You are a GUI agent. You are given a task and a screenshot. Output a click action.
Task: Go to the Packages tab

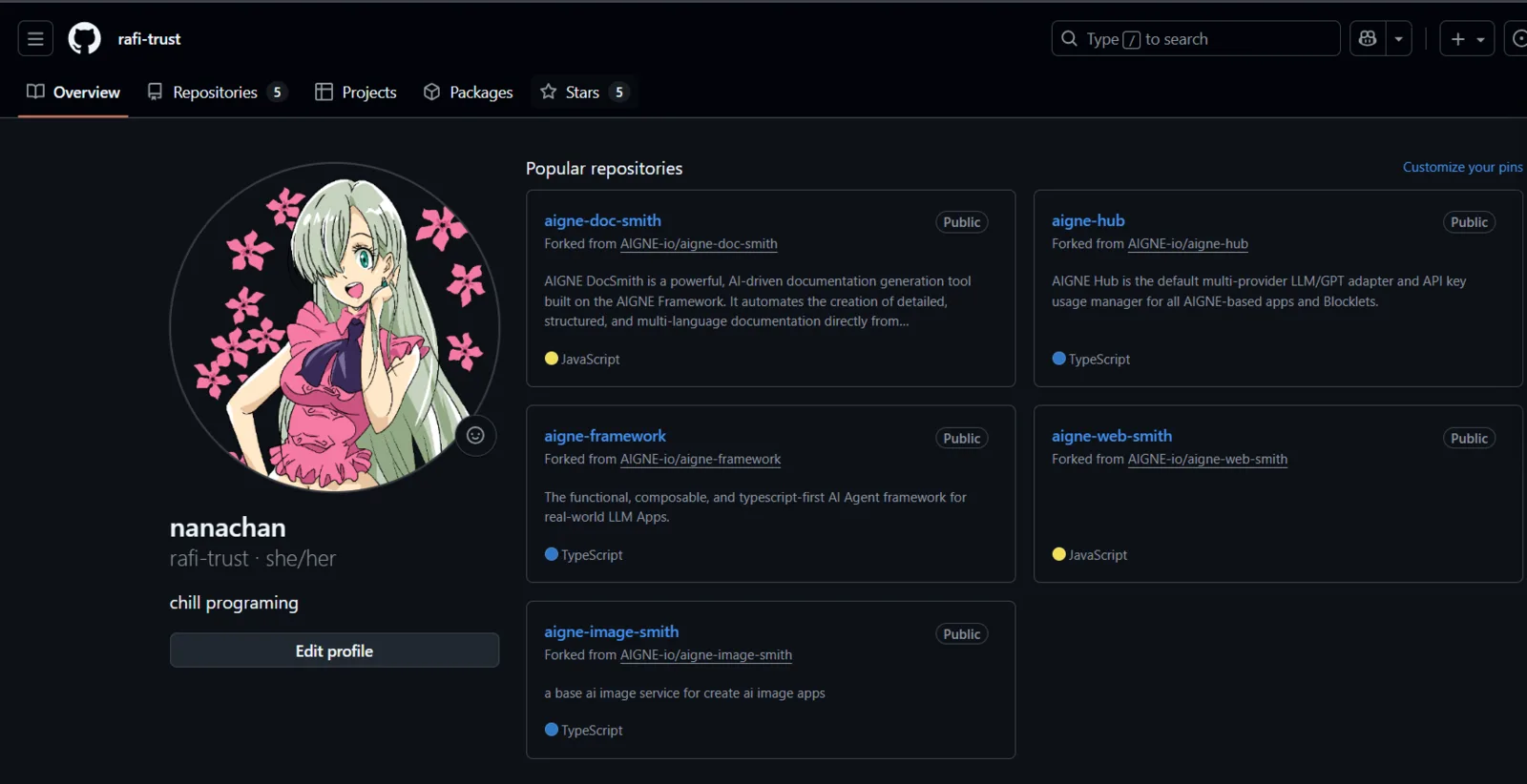tap(468, 93)
